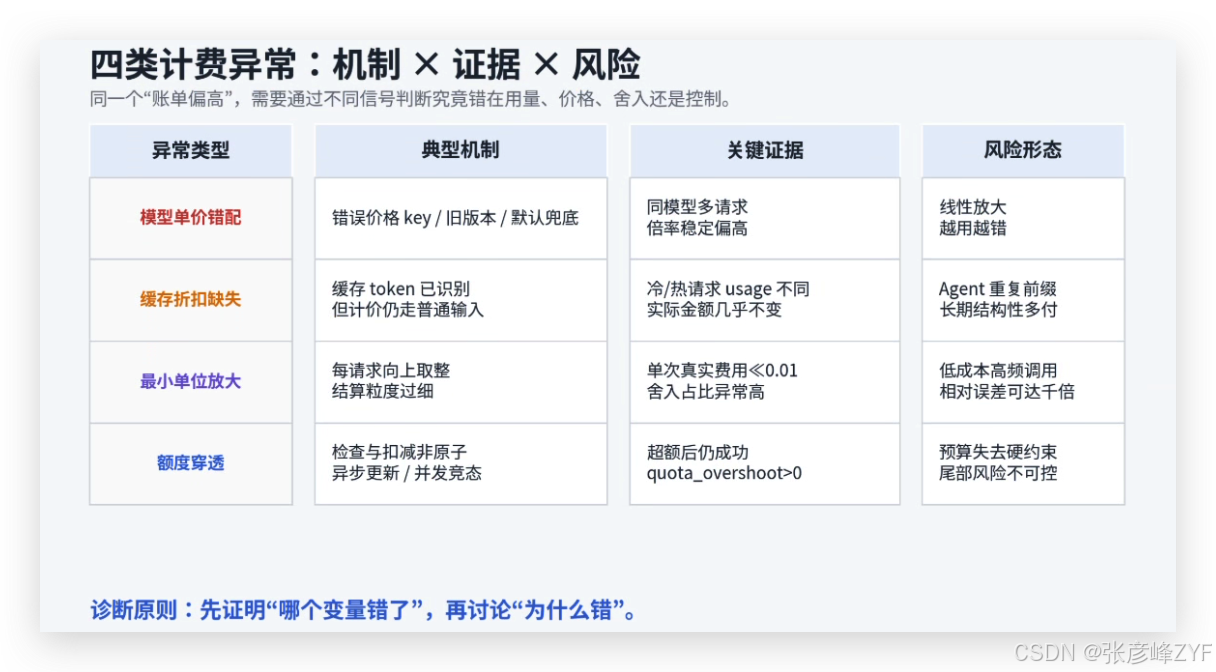Select the 关键证据 column header

(x=765, y=151)
